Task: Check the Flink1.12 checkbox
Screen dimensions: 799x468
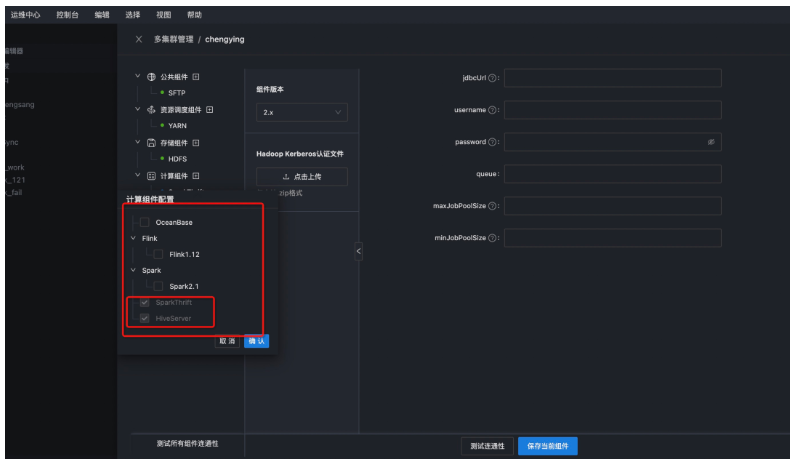Action: click(158, 254)
